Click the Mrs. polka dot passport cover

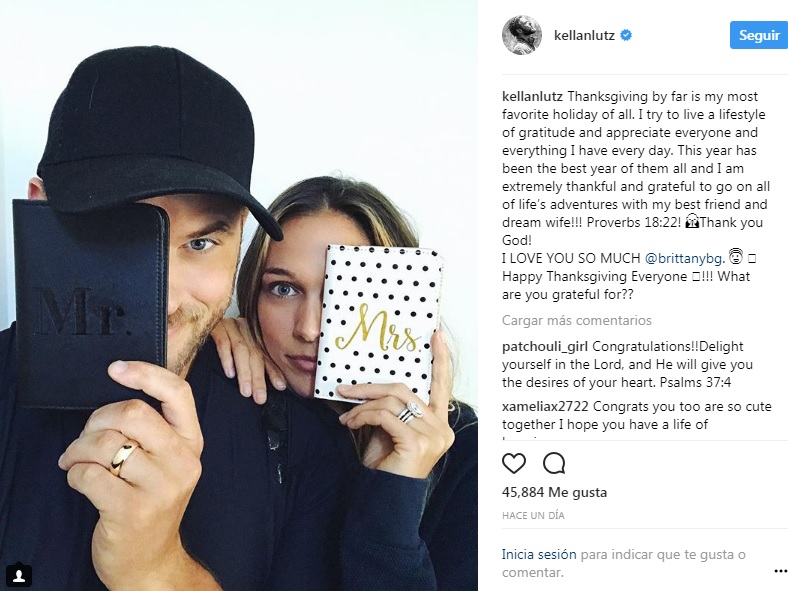point(378,324)
